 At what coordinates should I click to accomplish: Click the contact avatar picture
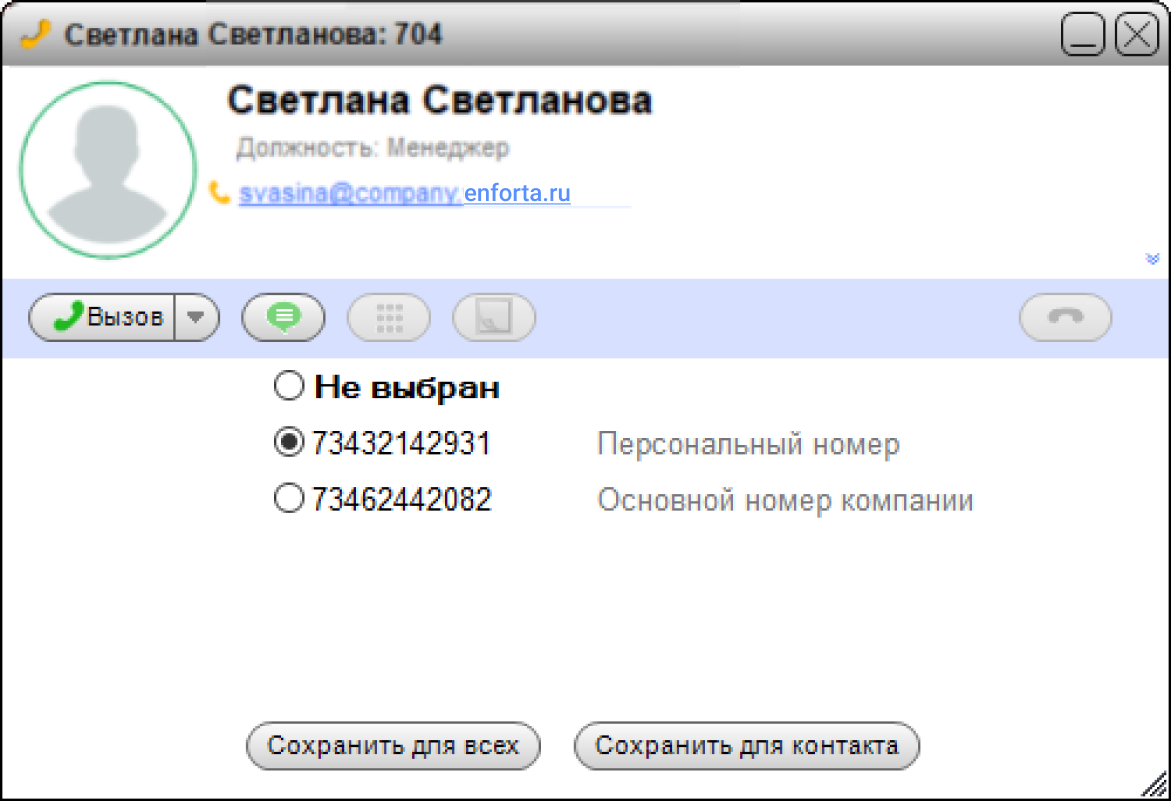click(x=108, y=170)
